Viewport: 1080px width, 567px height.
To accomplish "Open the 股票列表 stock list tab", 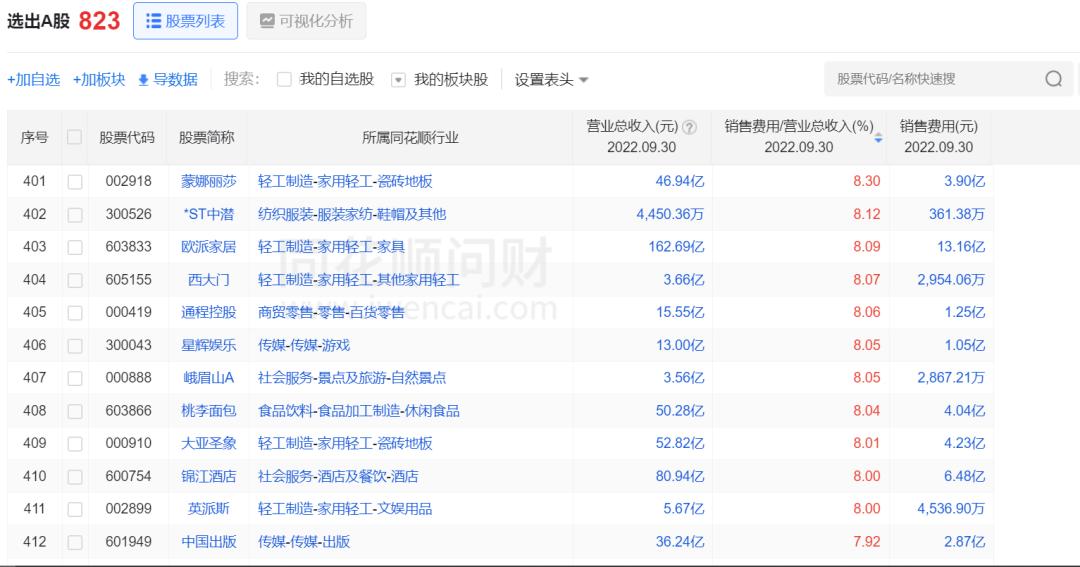I will (185, 21).
